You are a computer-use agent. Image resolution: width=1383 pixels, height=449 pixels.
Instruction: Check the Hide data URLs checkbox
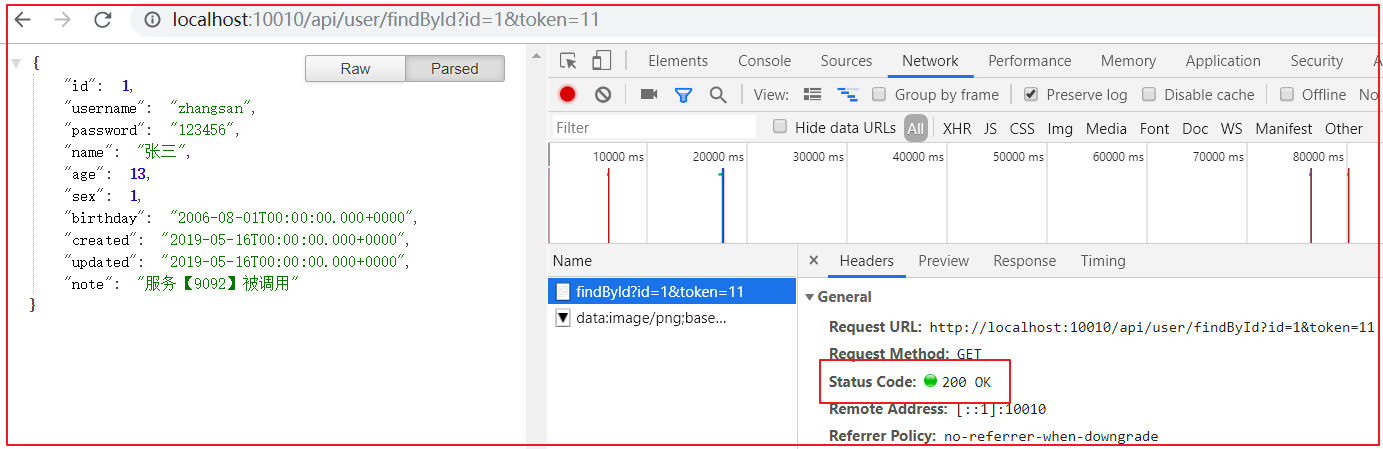click(780, 127)
